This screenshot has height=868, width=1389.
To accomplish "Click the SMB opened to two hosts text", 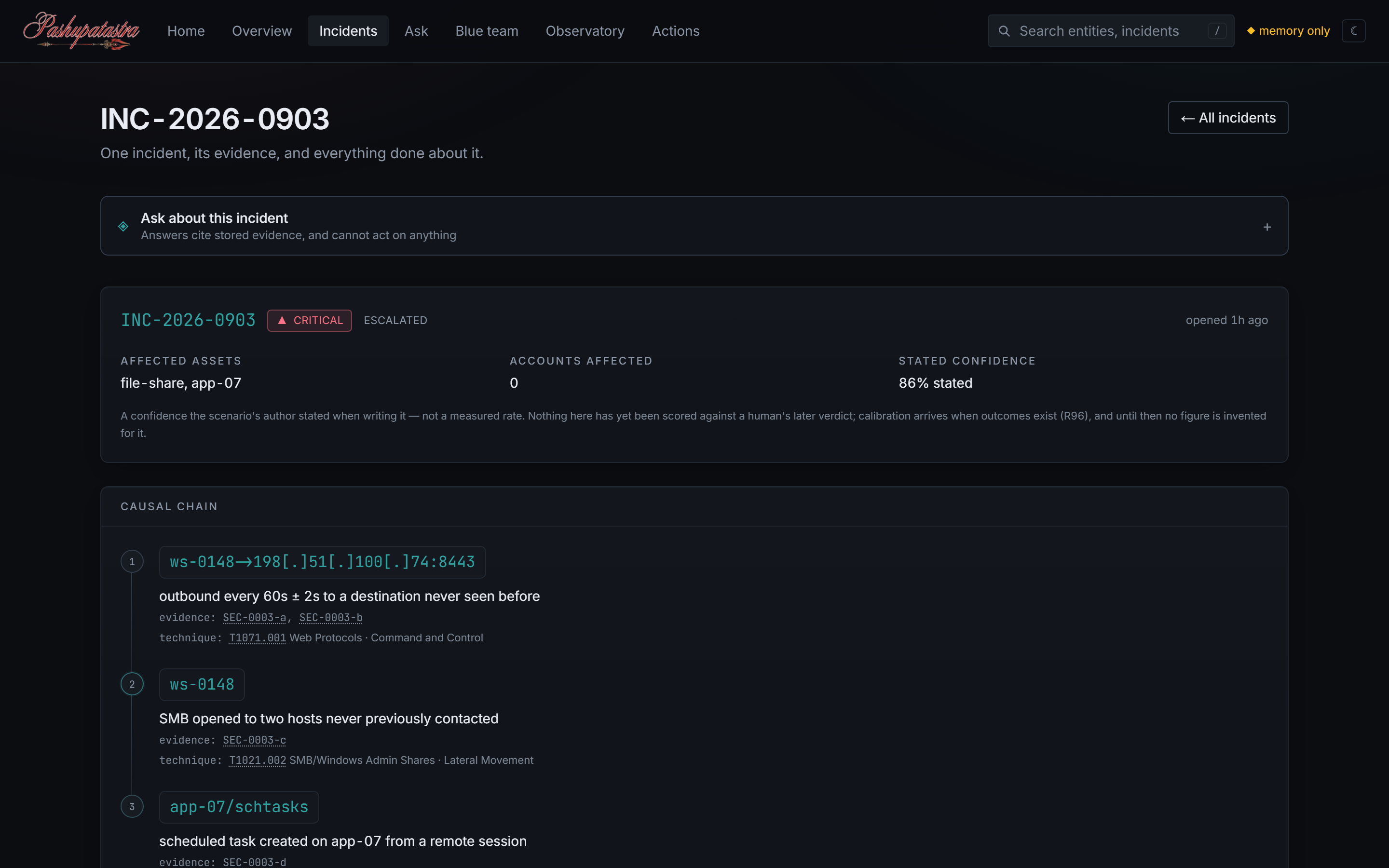I will coord(329,719).
